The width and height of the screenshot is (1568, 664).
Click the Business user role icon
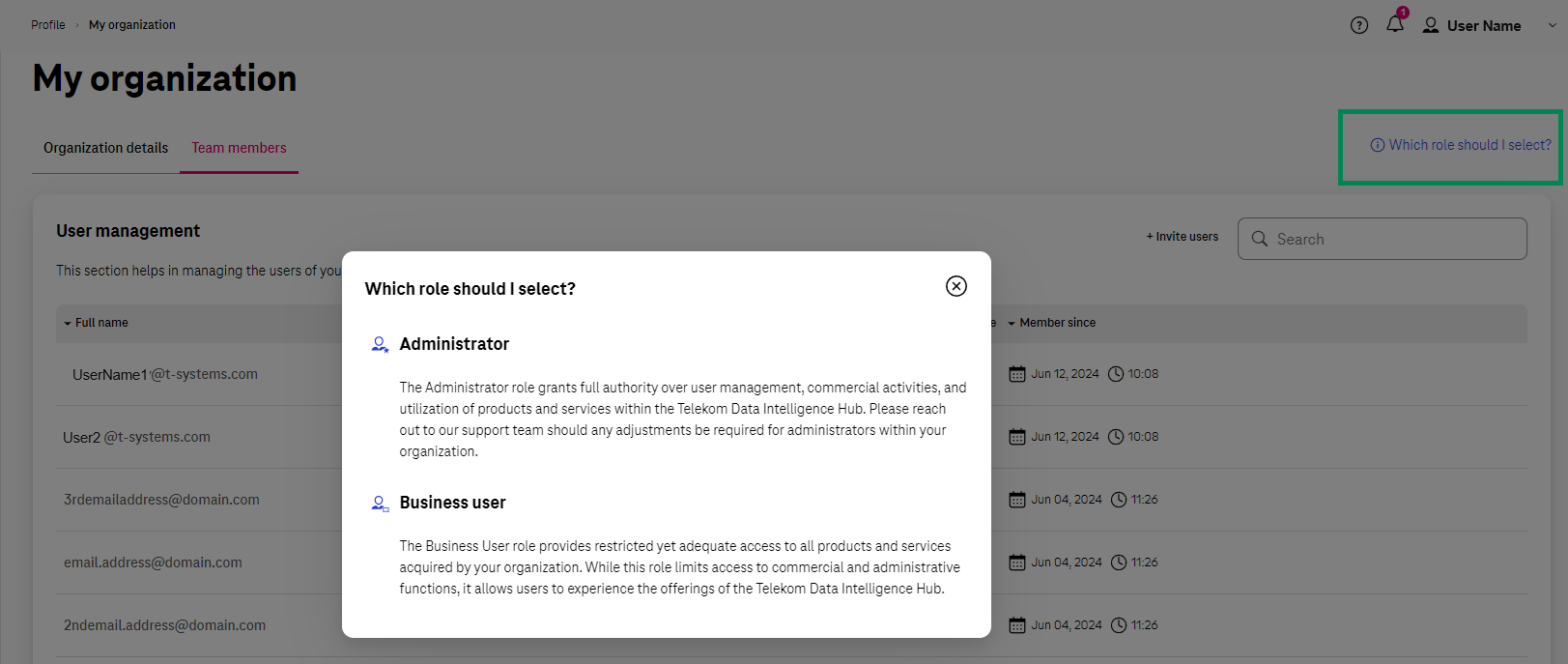(x=380, y=503)
